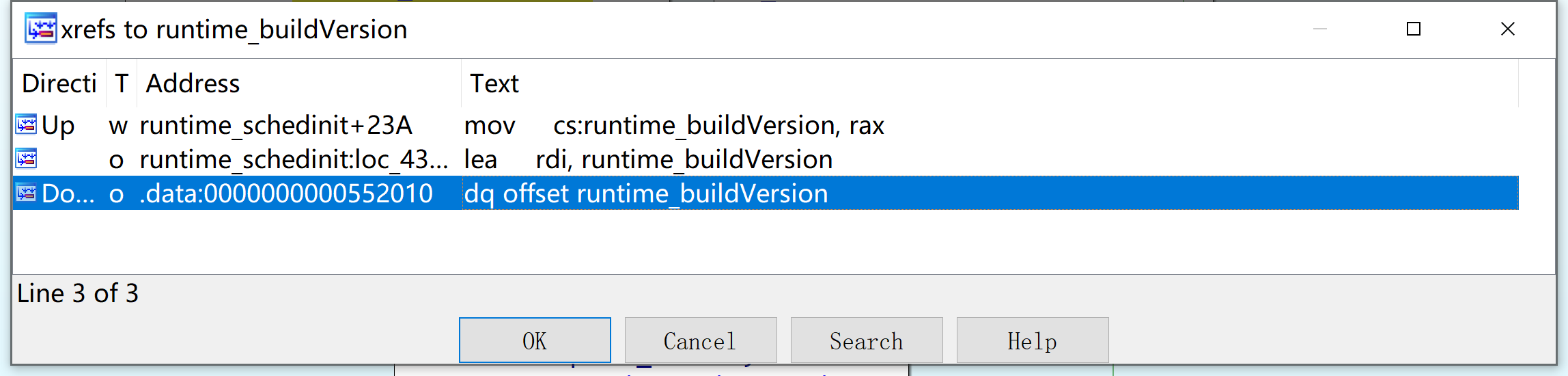Click the mov cs:runtime_buildVersion, rax text
The height and width of the screenshot is (376, 1568).
(674, 126)
